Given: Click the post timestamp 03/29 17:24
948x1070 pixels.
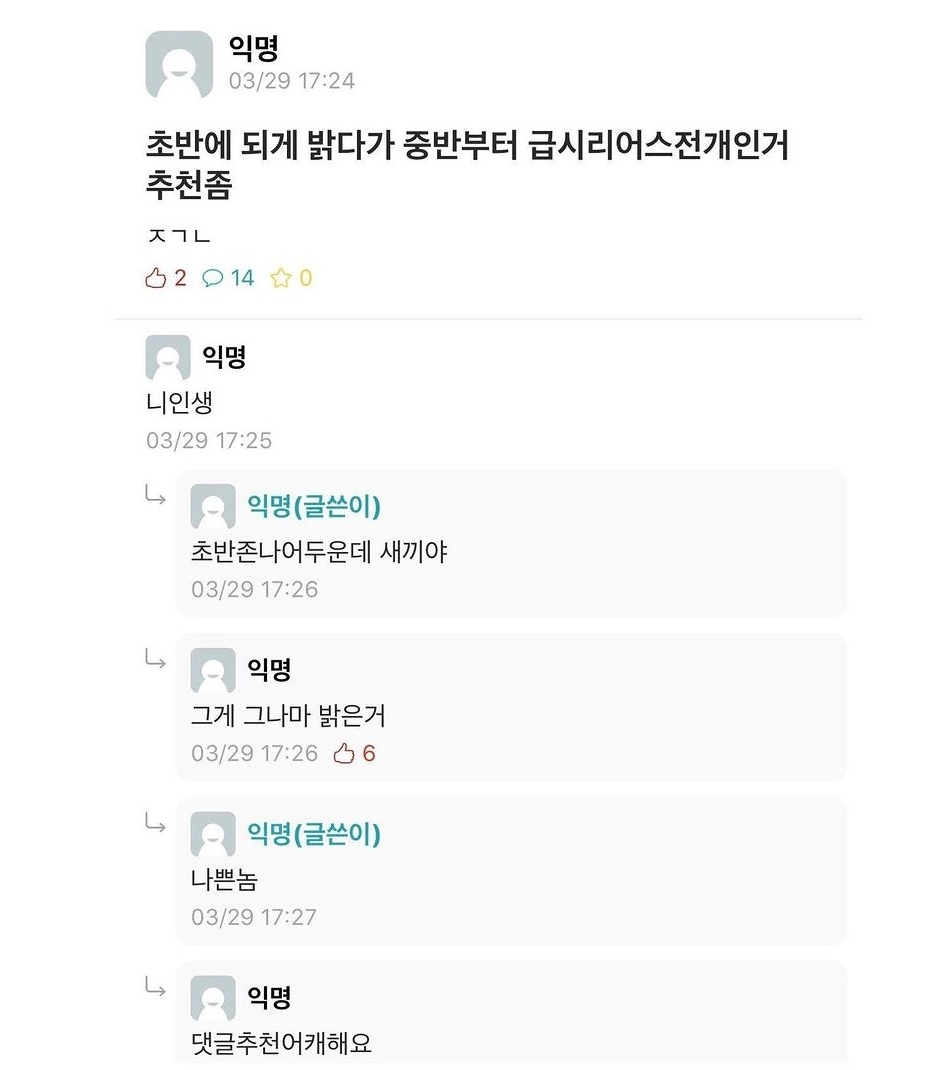Looking at the screenshot, I should point(292,81).
